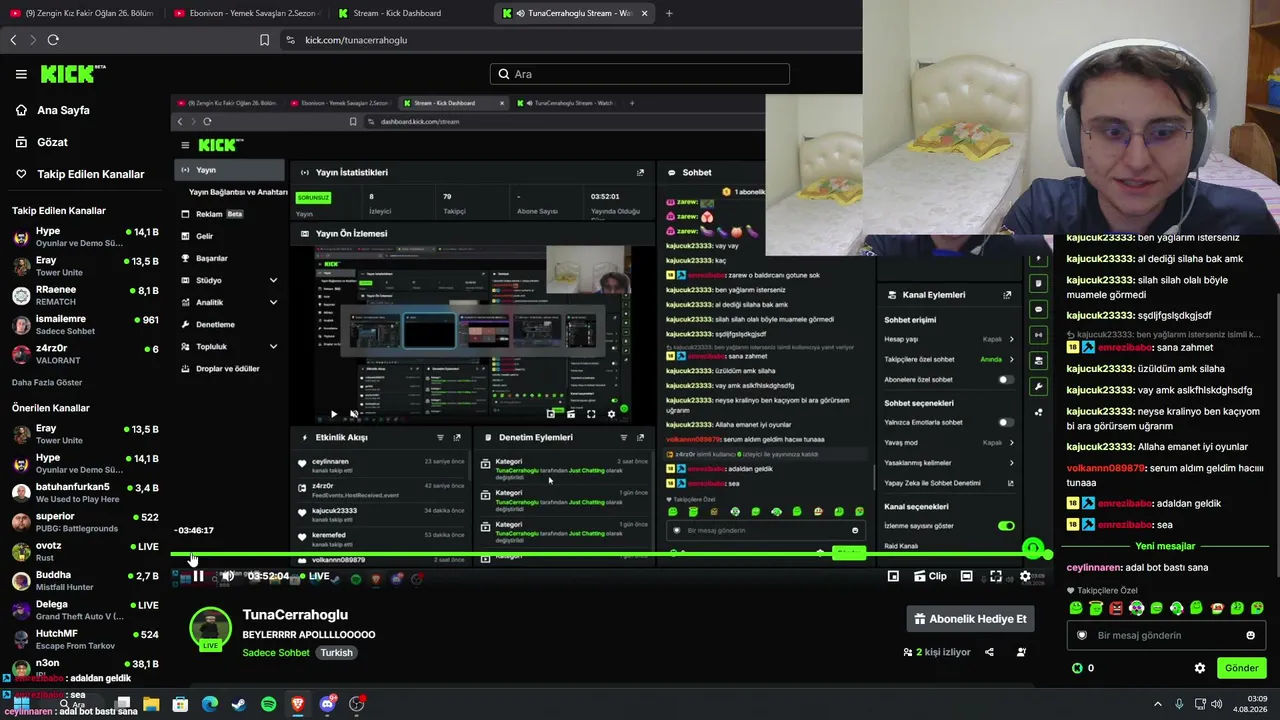Open the Brave browser taskbar icon

pyautogui.click(x=298, y=704)
